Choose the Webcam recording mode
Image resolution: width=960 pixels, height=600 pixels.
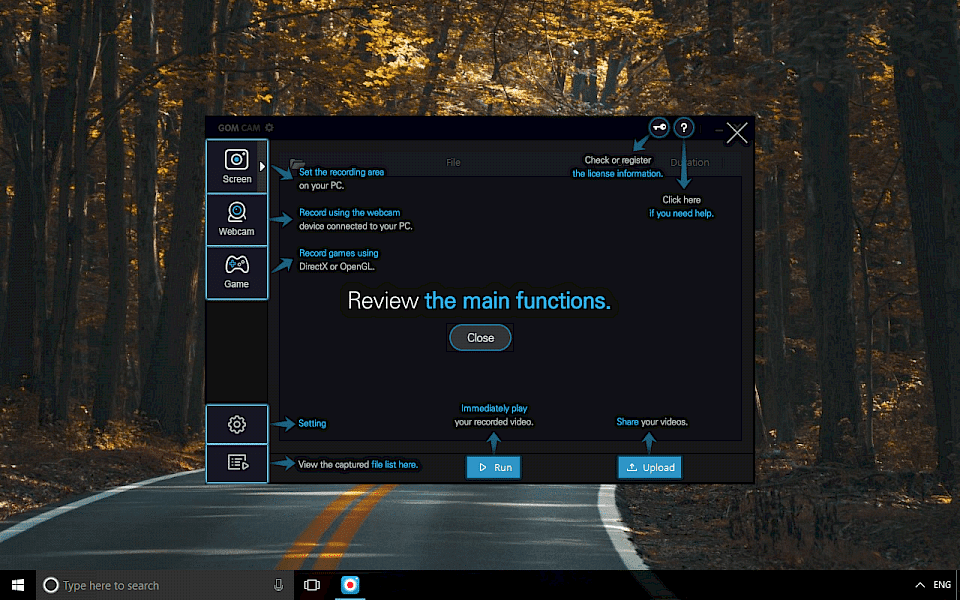[236, 220]
